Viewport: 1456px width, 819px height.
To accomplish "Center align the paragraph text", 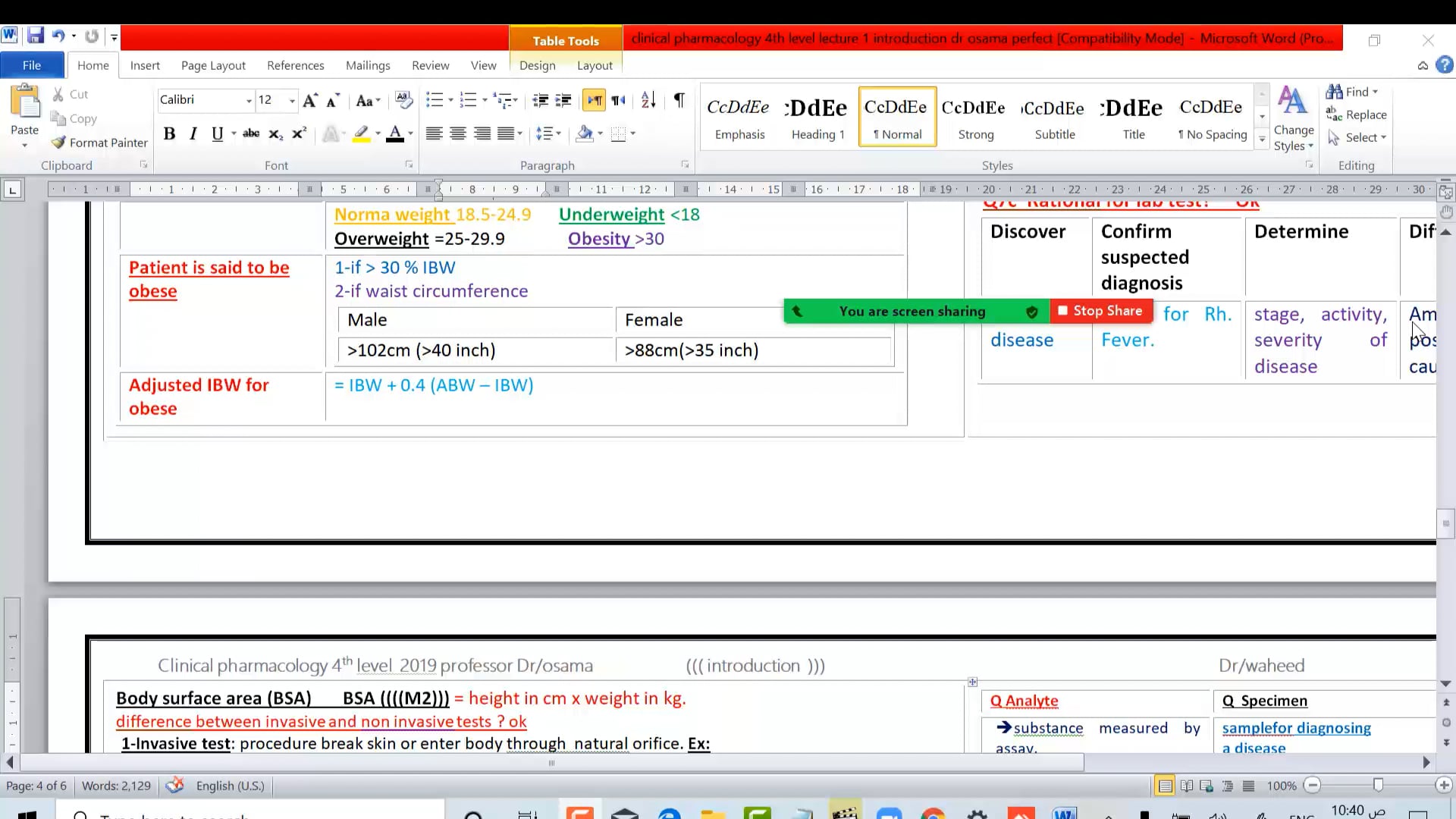I will (x=458, y=134).
